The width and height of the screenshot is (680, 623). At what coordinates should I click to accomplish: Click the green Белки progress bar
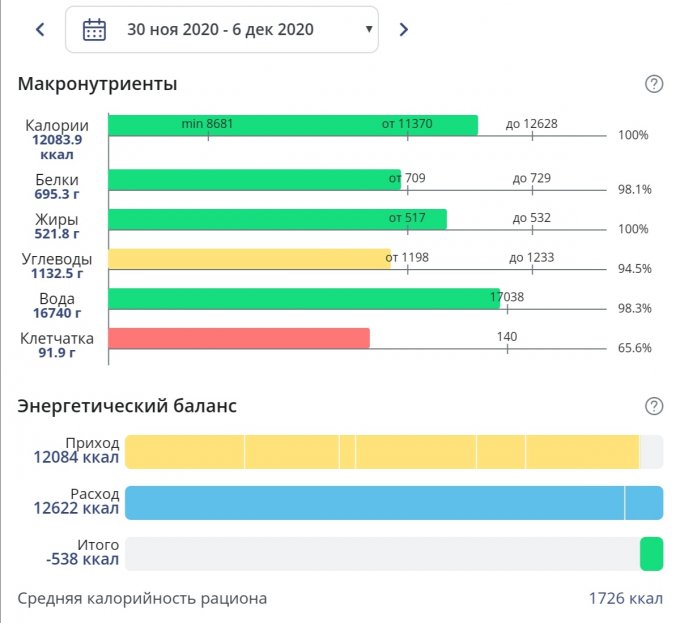(254, 179)
